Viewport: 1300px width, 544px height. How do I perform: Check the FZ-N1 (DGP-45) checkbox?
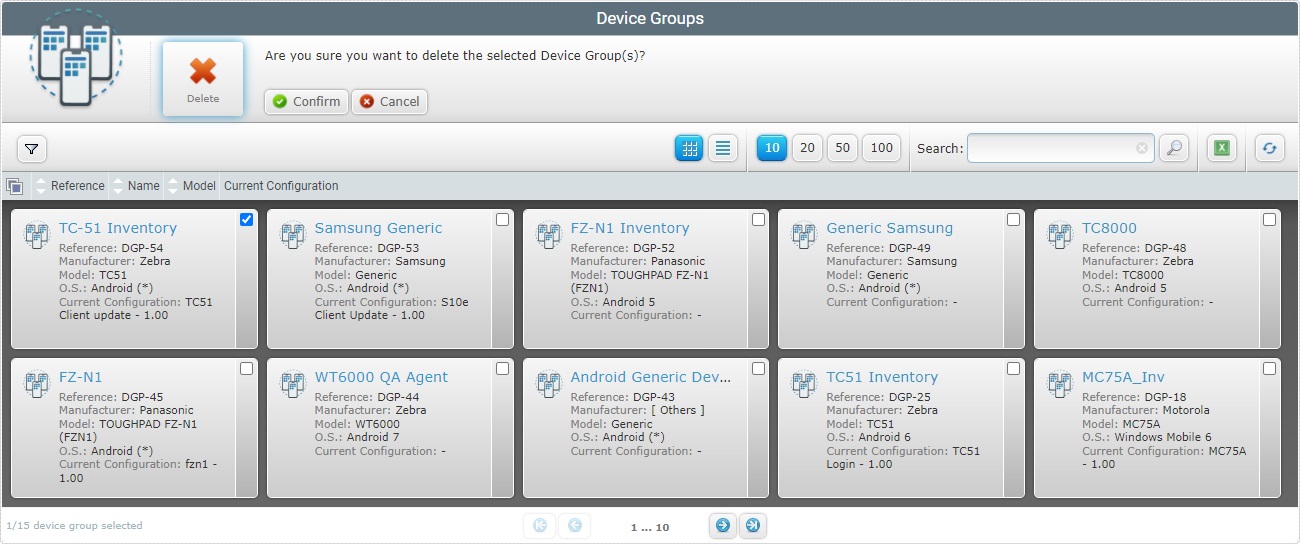pyautogui.click(x=247, y=369)
